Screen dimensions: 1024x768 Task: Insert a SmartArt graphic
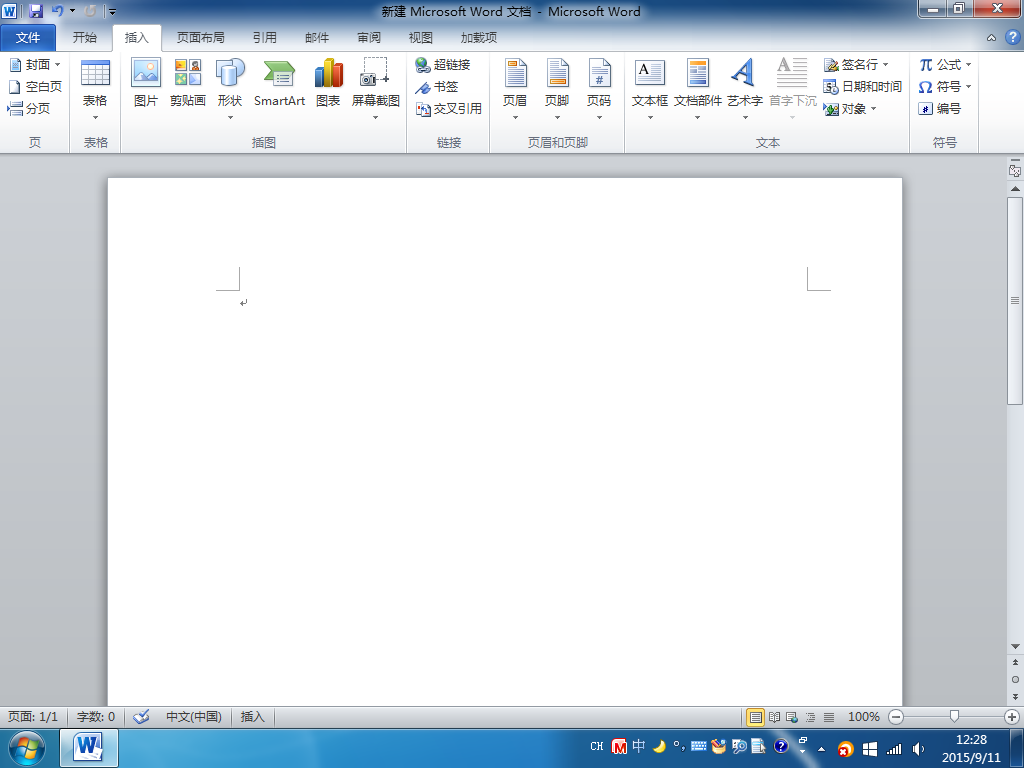tap(280, 82)
